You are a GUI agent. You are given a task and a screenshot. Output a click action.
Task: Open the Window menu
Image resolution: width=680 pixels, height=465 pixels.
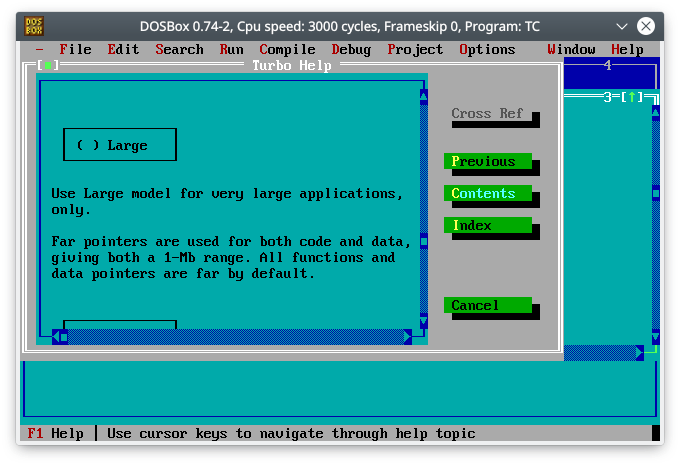coord(571,49)
